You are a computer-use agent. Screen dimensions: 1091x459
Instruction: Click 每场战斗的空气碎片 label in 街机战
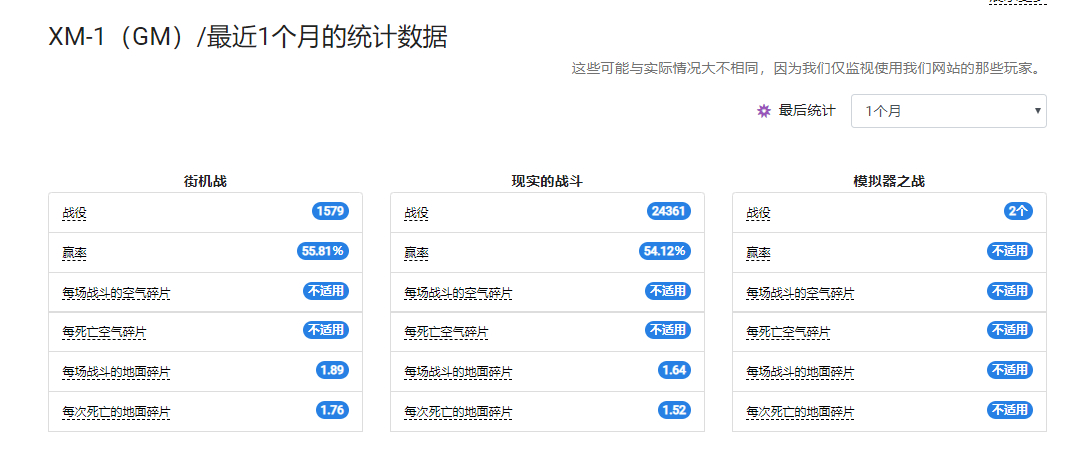point(116,293)
